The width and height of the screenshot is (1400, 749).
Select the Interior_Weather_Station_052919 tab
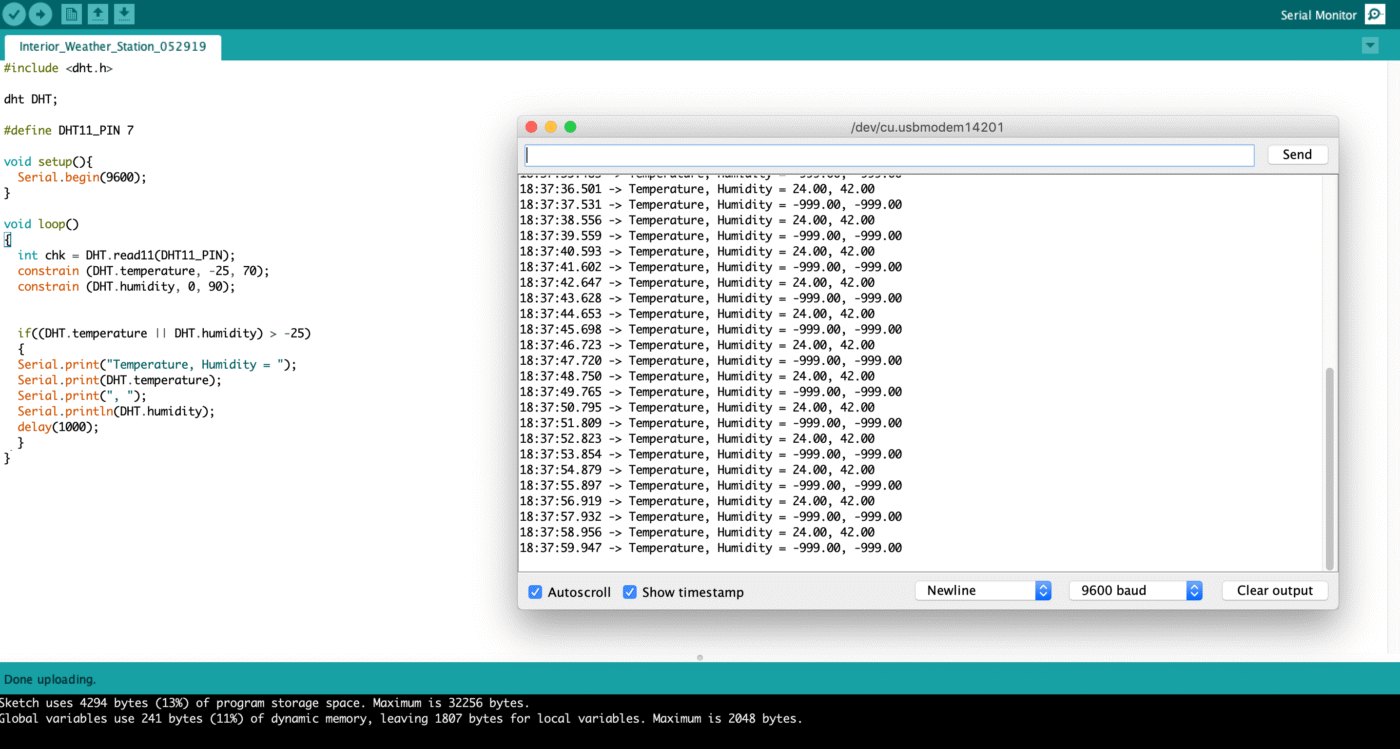coord(112,47)
